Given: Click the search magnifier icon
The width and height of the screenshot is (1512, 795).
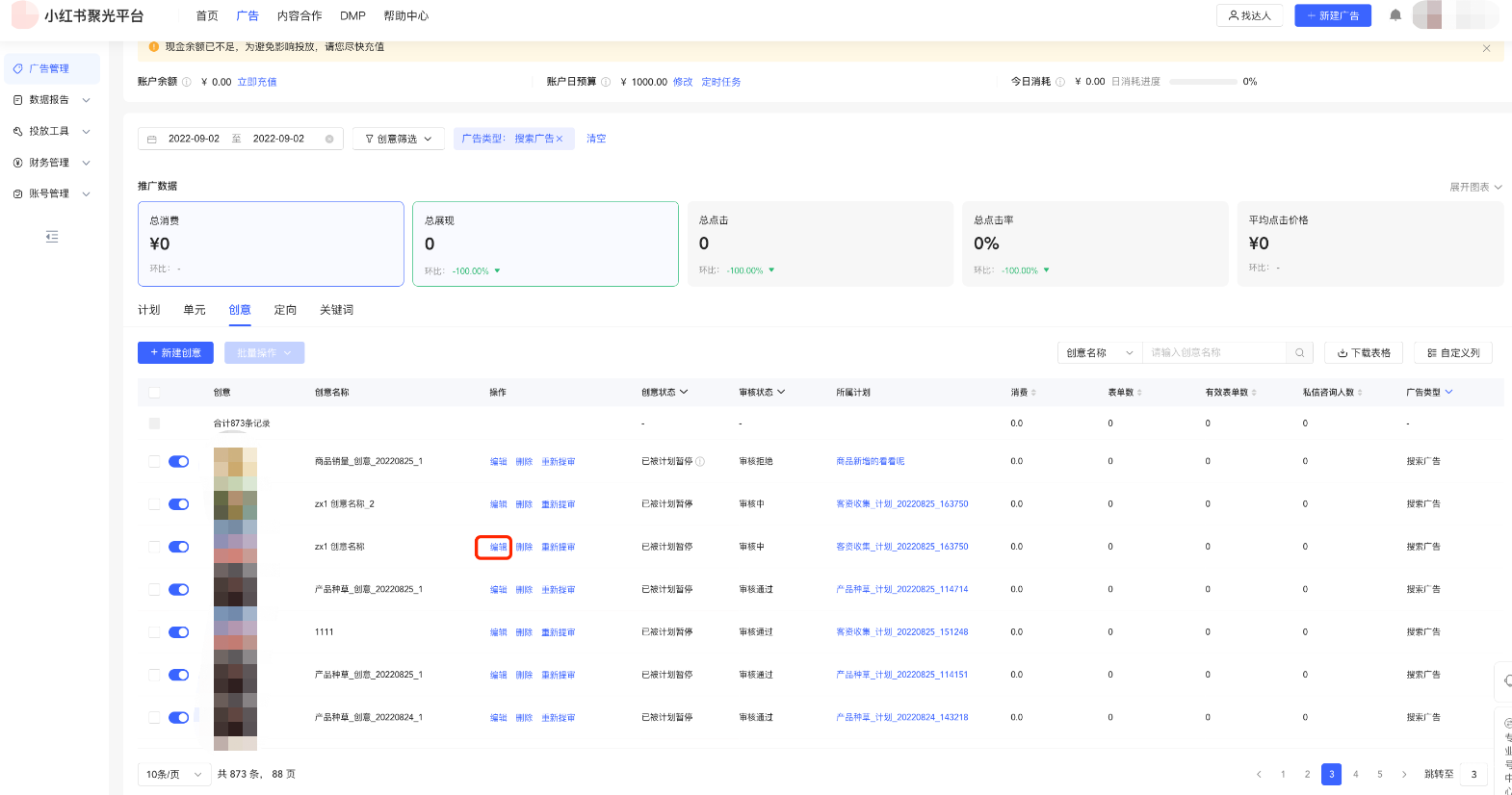Looking at the screenshot, I should [1299, 353].
